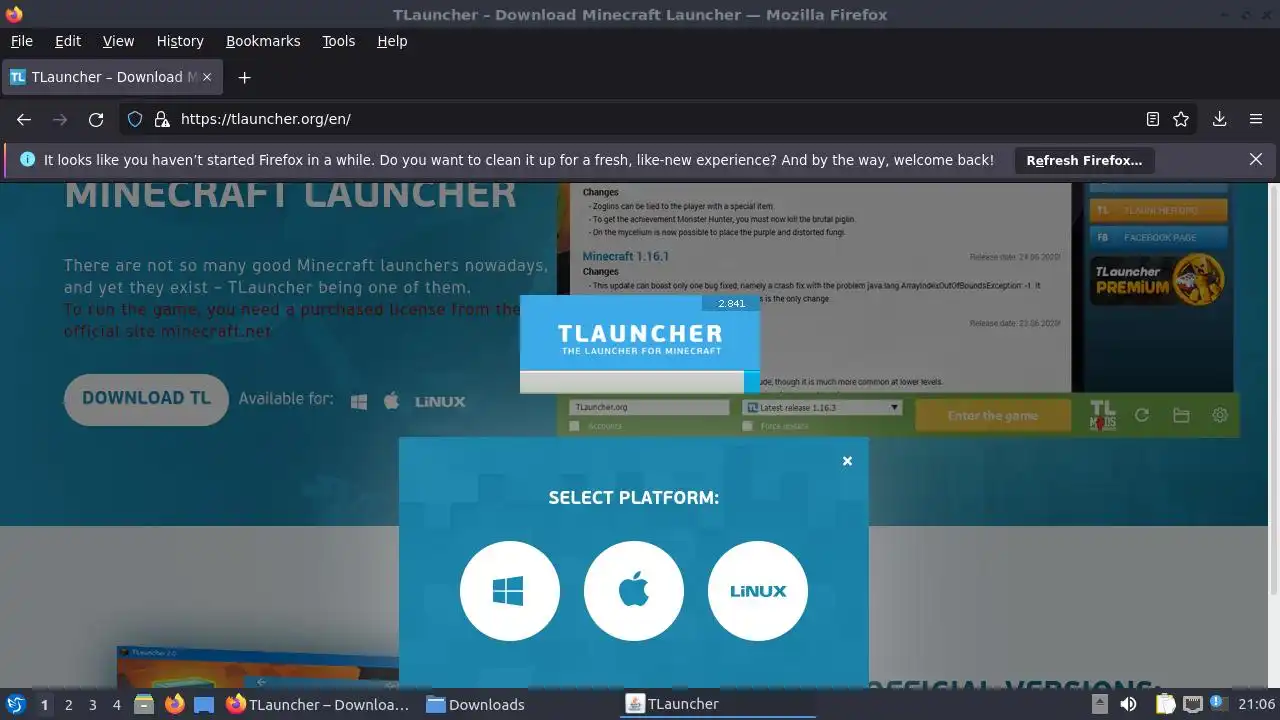This screenshot has width=1280, height=720.
Task: Expand hidden tray icons arrow in taskbar
Action: (x=1099, y=702)
